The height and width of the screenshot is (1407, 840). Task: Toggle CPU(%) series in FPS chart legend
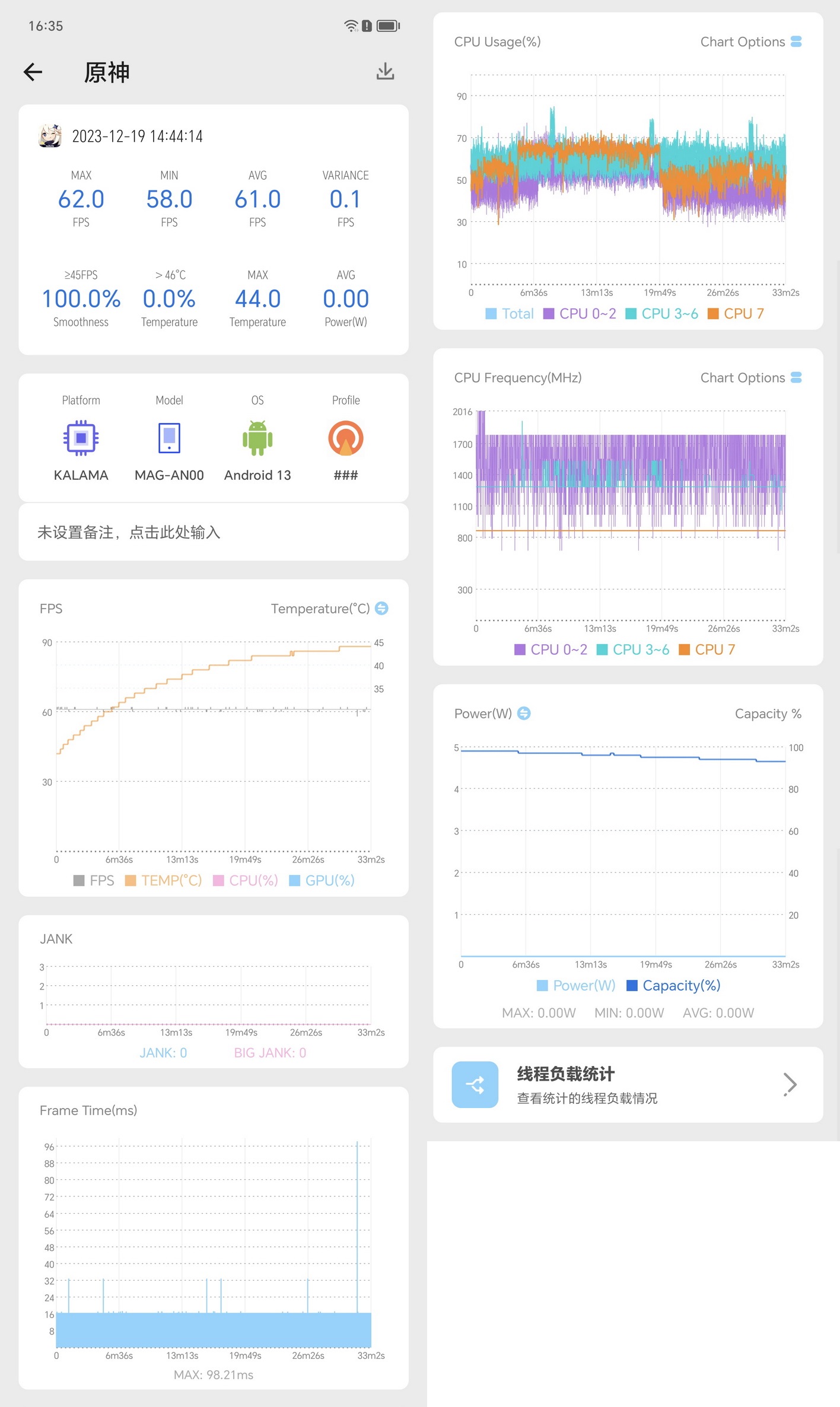[246, 880]
